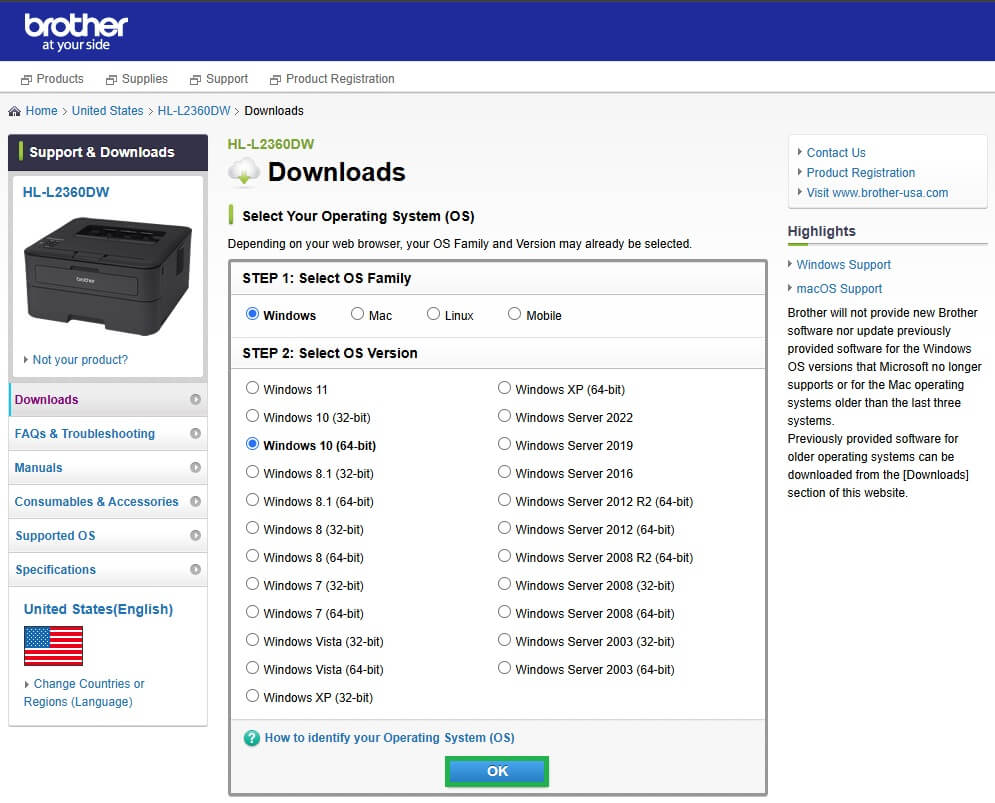Open macOS Support highlight link
Screen dimensions: 995x803
coord(839,288)
